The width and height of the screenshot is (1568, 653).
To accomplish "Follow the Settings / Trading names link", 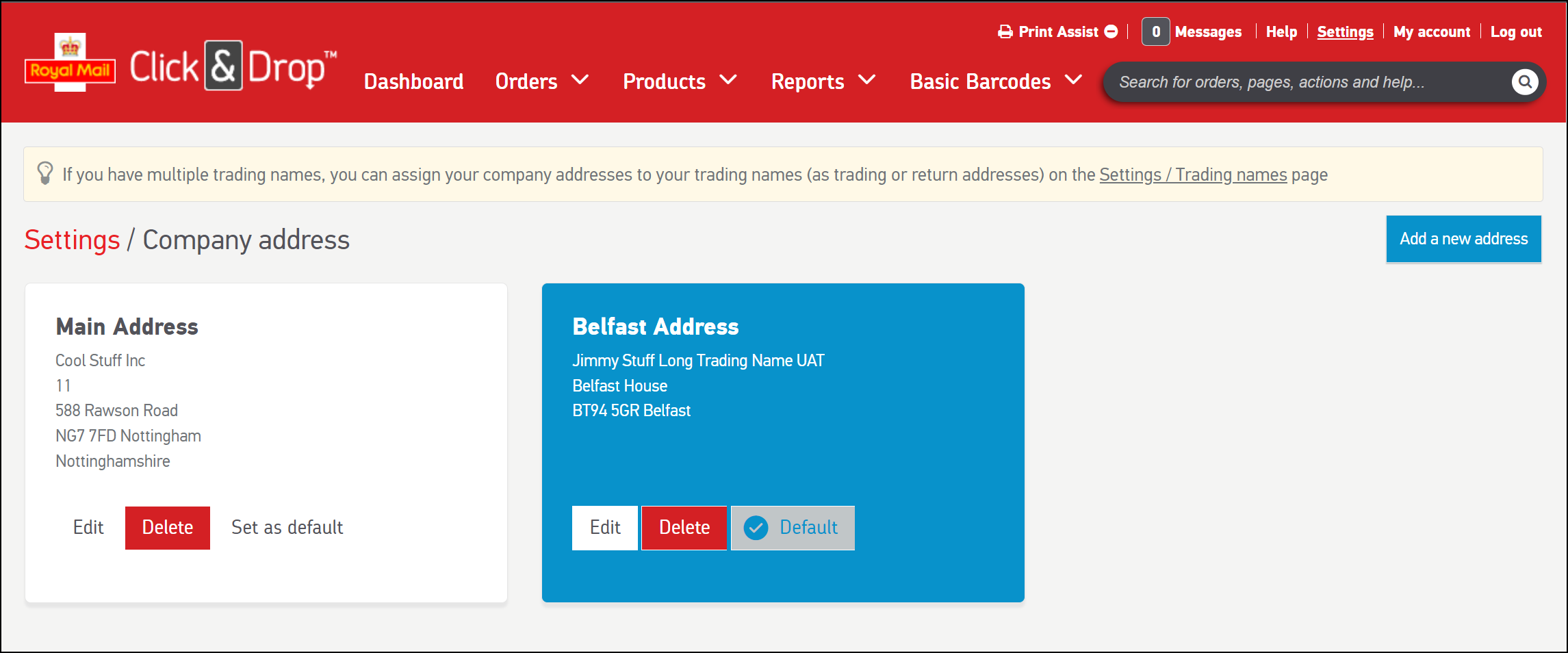I will pos(1193,175).
